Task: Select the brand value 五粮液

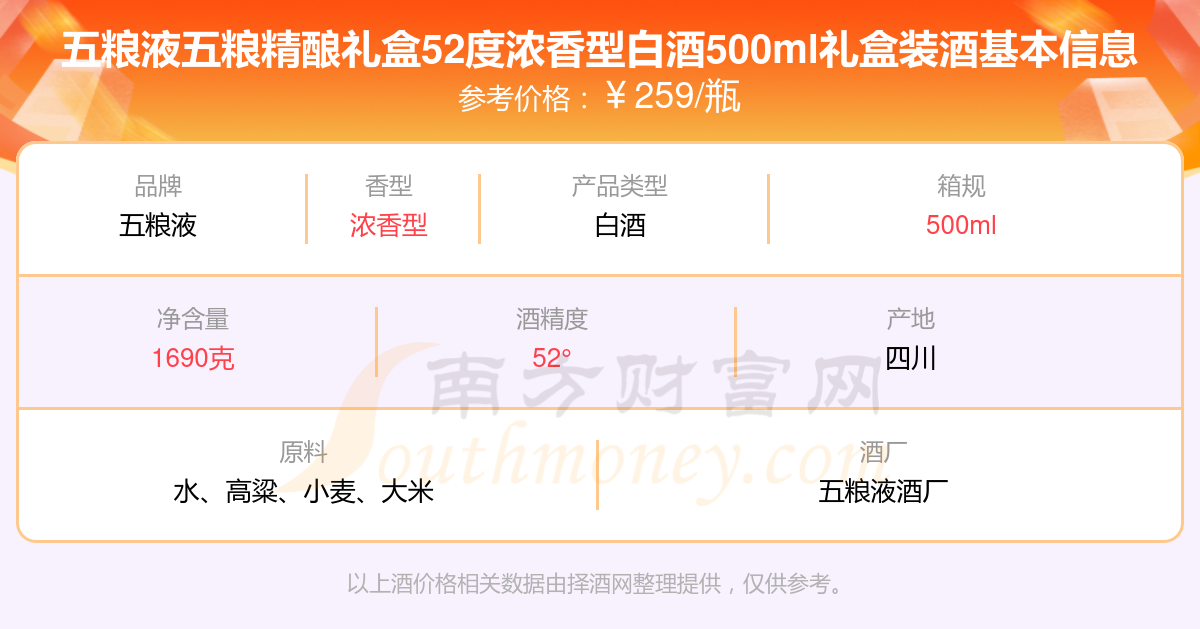Action: click(158, 225)
